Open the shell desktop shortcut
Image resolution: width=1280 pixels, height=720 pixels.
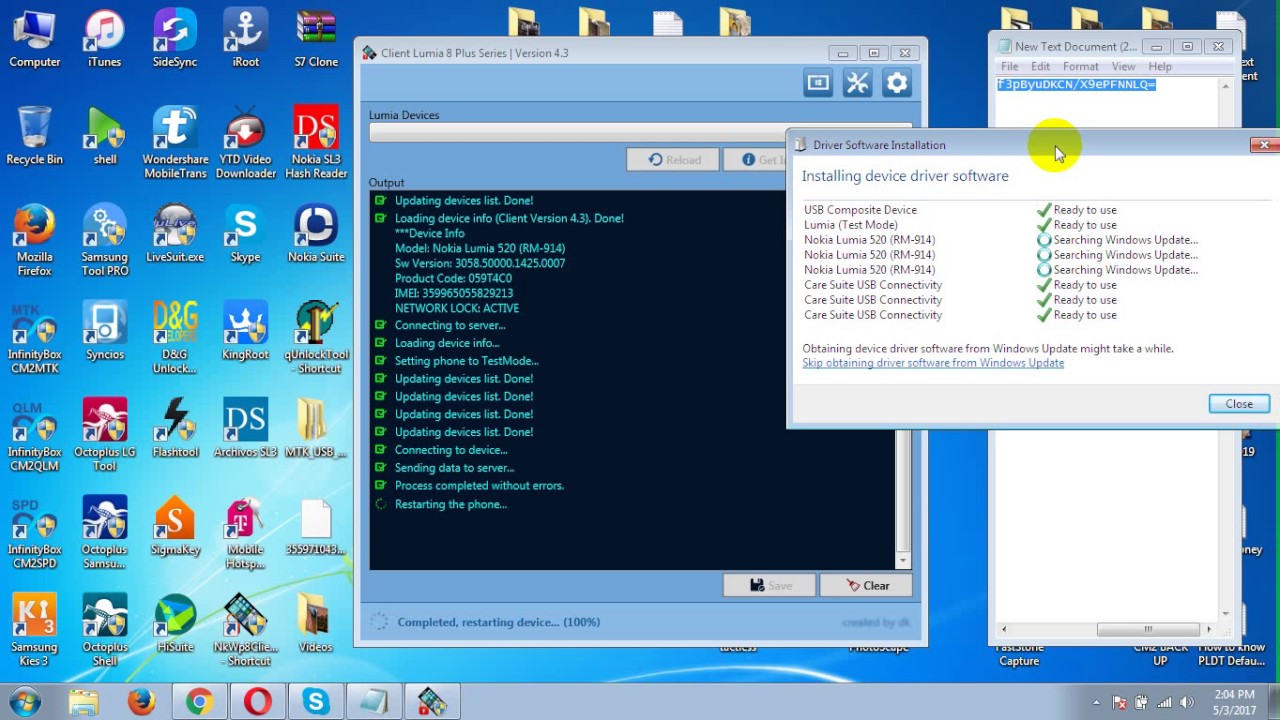pos(104,136)
